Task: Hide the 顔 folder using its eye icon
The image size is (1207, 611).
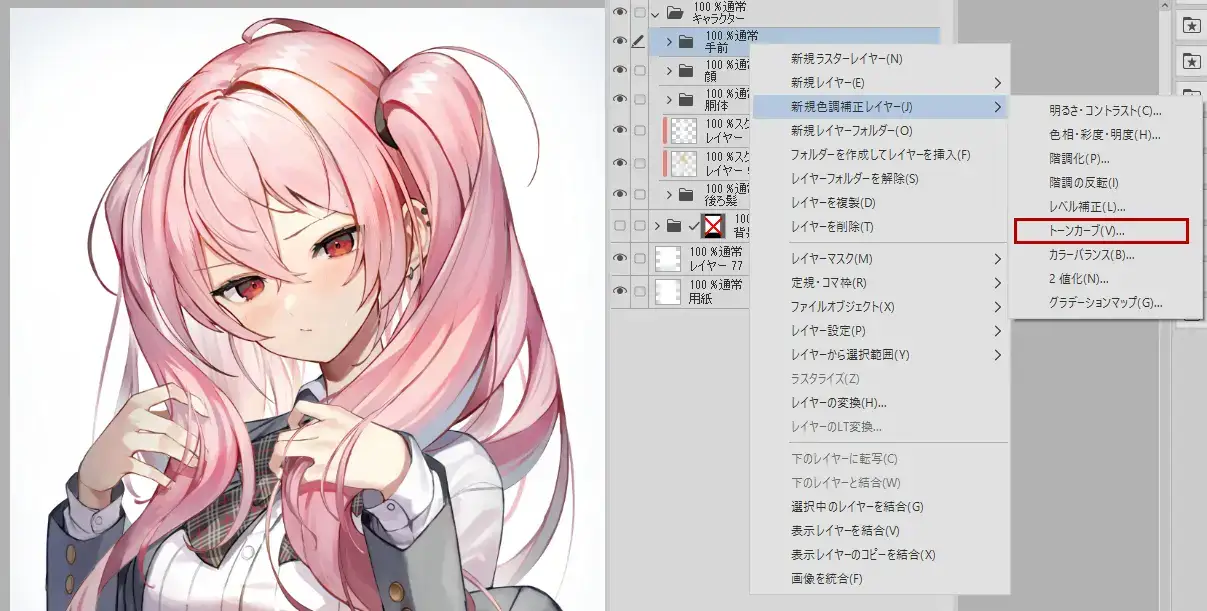Action: point(620,70)
